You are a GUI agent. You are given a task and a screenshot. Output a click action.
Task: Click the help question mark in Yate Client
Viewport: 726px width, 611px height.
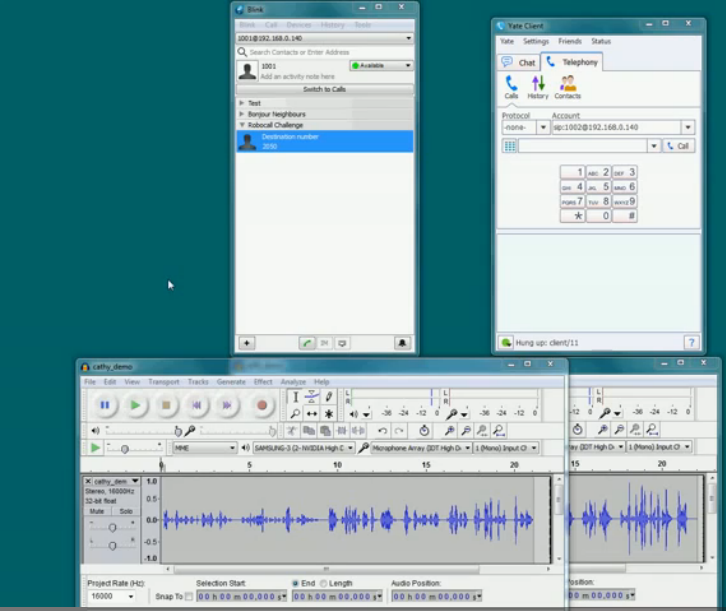click(691, 343)
